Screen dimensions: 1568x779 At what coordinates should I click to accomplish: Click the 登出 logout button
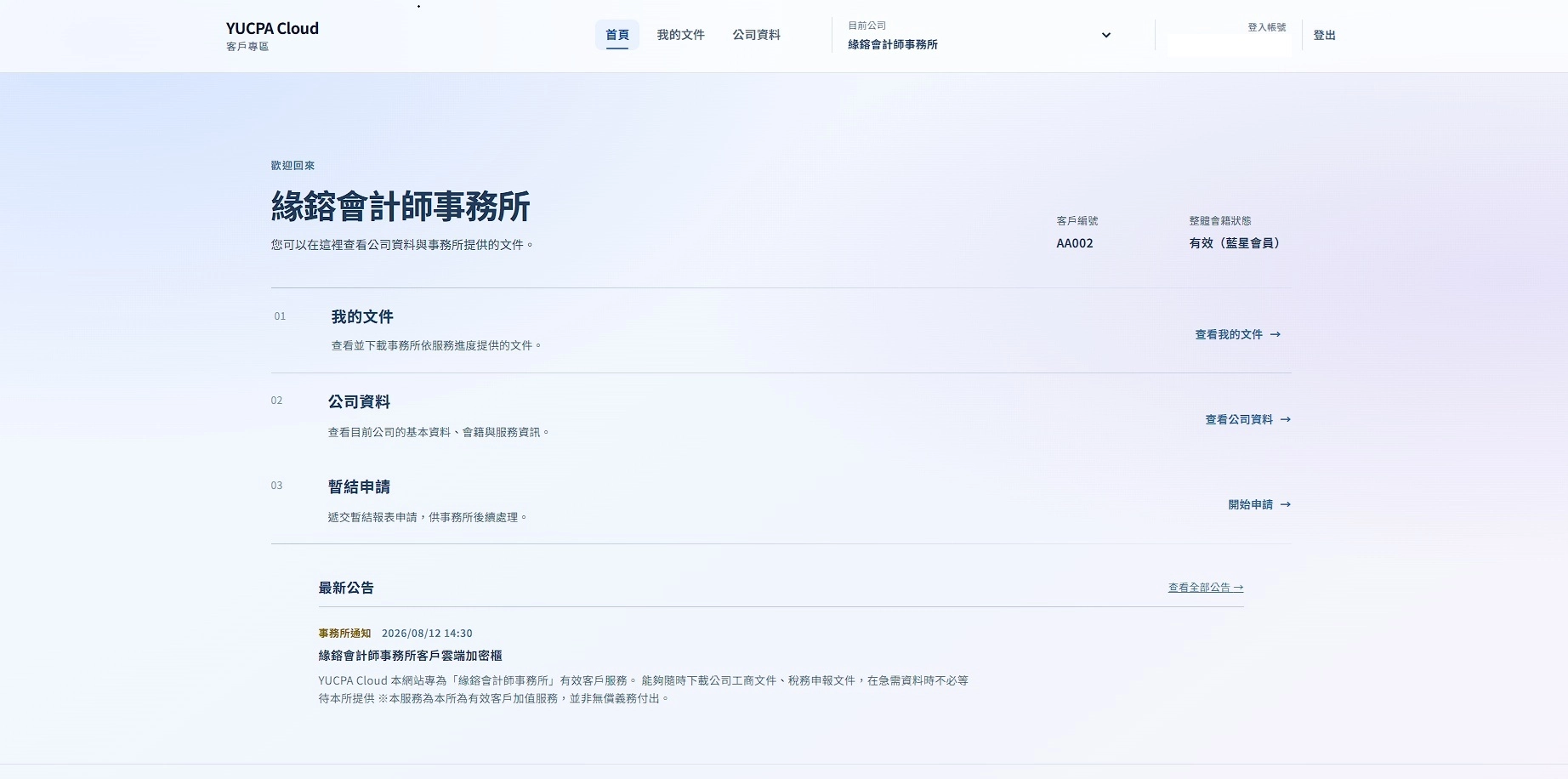pos(1324,36)
